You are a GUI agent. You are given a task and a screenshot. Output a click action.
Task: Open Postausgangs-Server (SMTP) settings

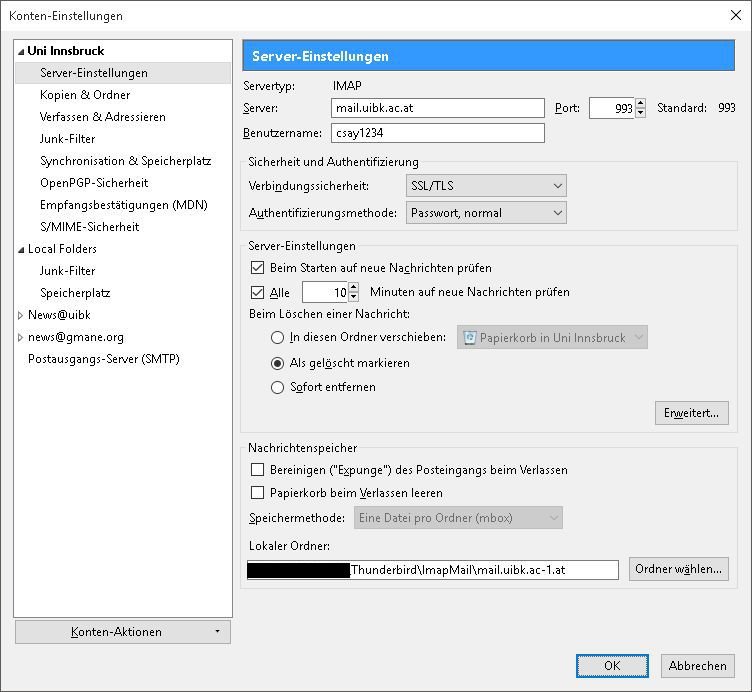(x=104, y=359)
